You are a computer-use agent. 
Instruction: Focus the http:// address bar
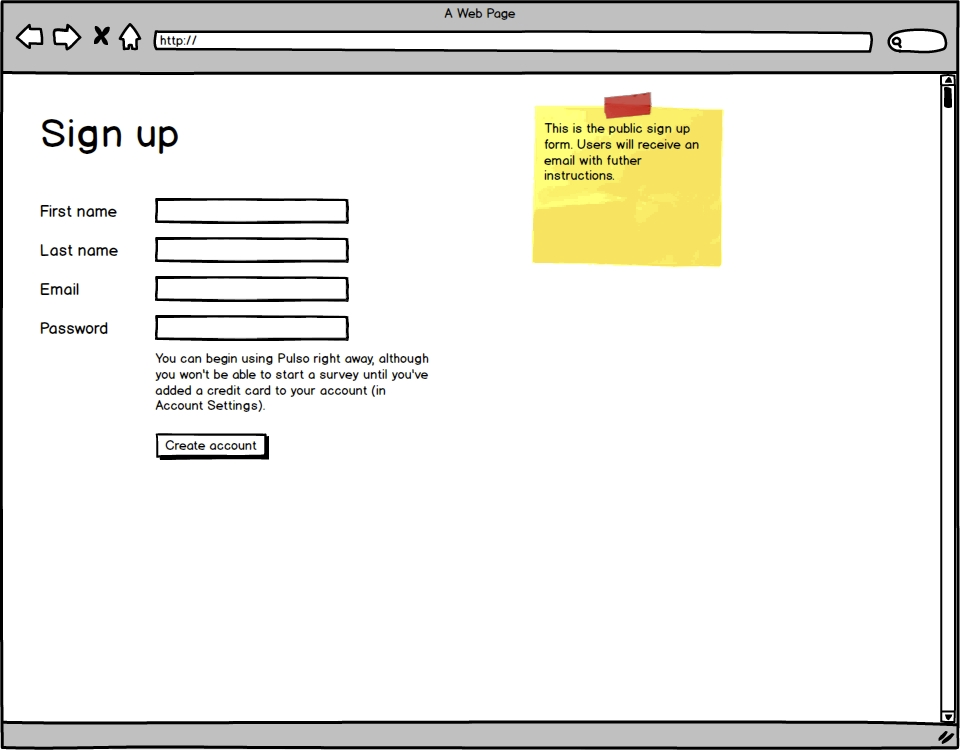click(513, 41)
